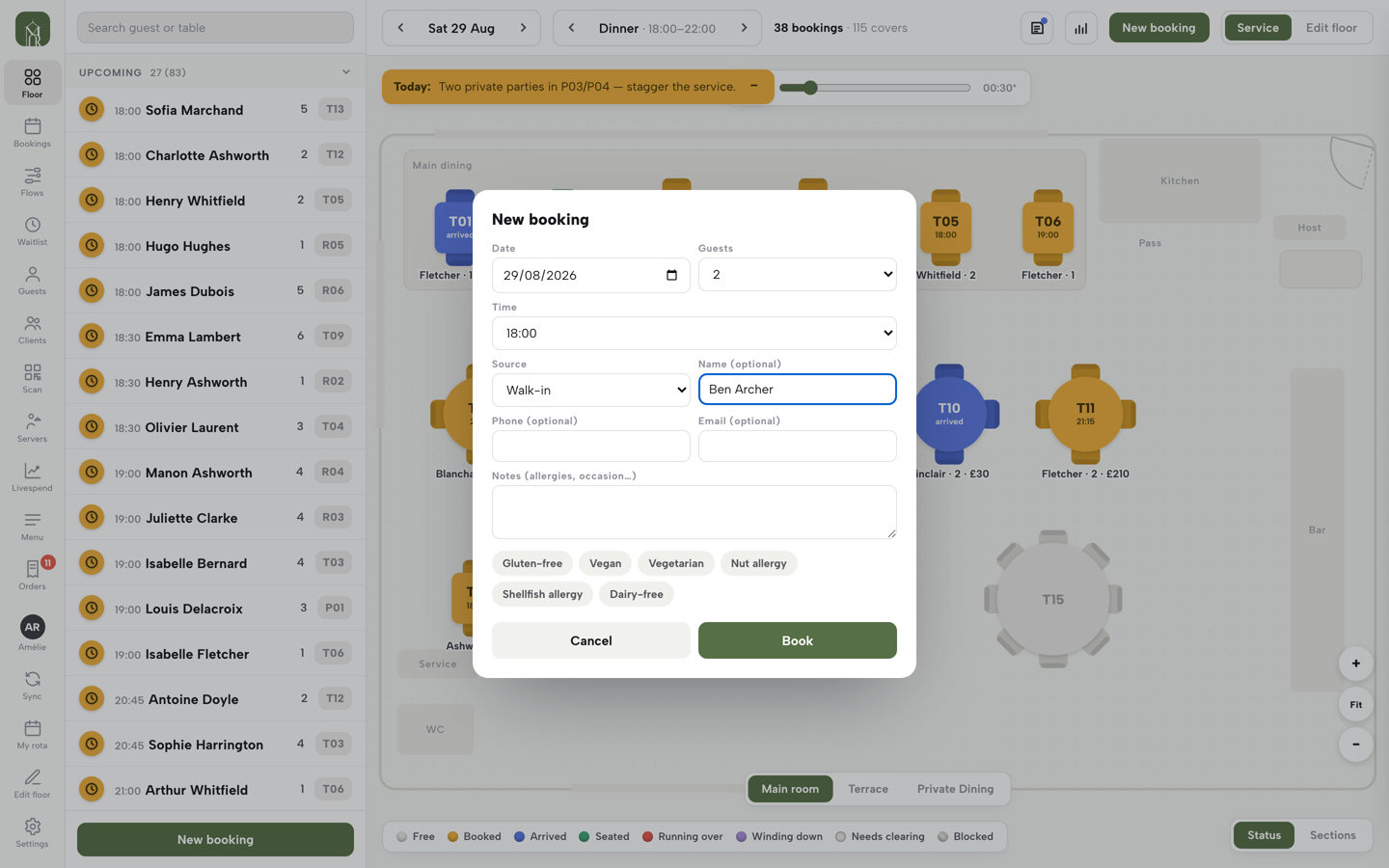Toggle the Shellfish allergy tag
This screenshot has width=1389, height=868.
pyautogui.click(x=542, y=594)
